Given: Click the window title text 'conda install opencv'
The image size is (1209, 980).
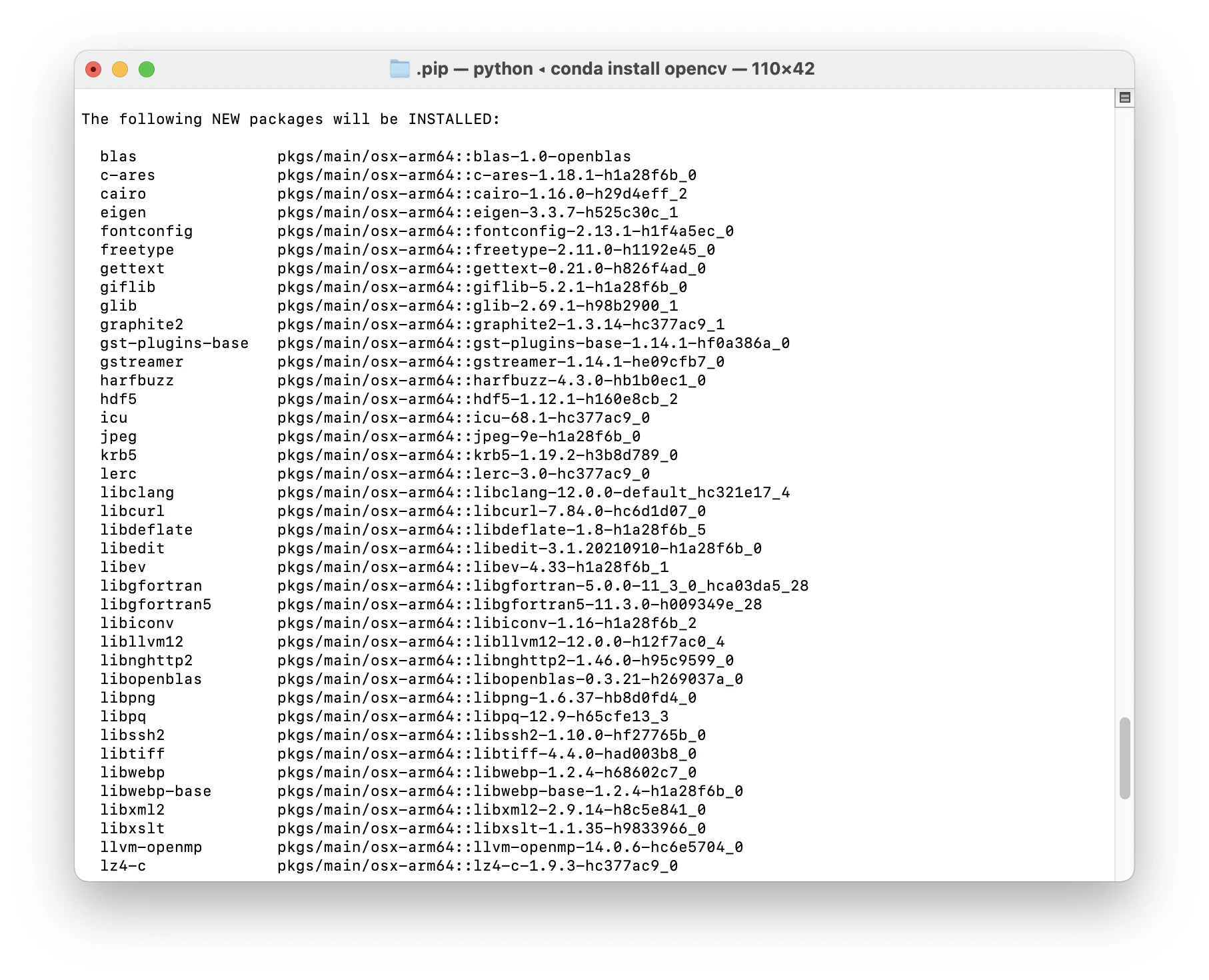Looking at the screenshot, I should coord(638,69).
